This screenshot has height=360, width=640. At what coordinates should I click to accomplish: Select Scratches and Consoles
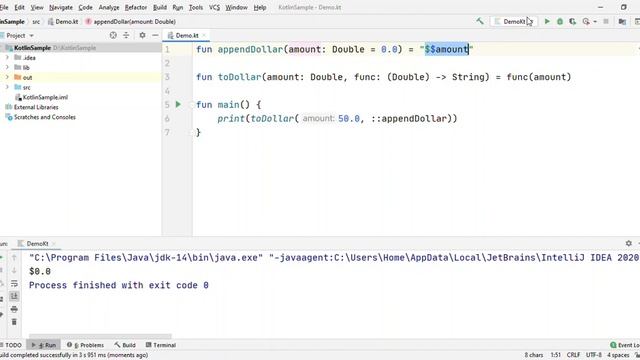click(44, 117)
